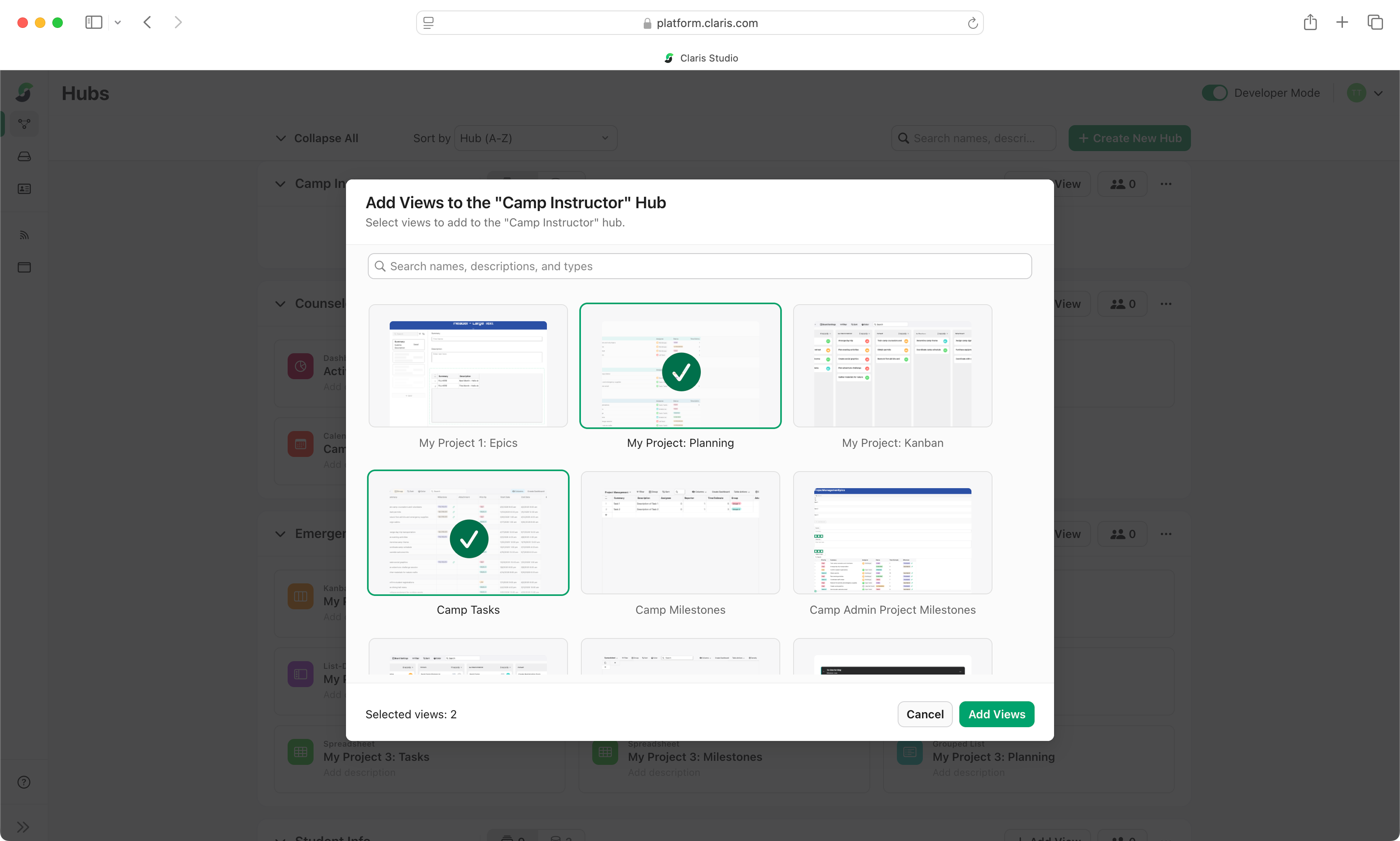Open the Safari sidebar options dropdown arrow

118,23
